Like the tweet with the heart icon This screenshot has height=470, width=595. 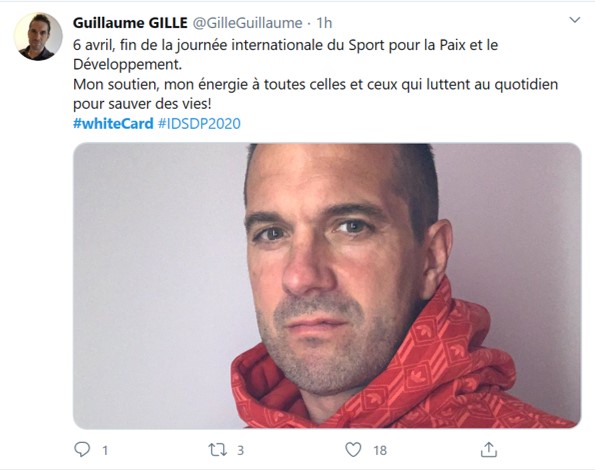353,450
